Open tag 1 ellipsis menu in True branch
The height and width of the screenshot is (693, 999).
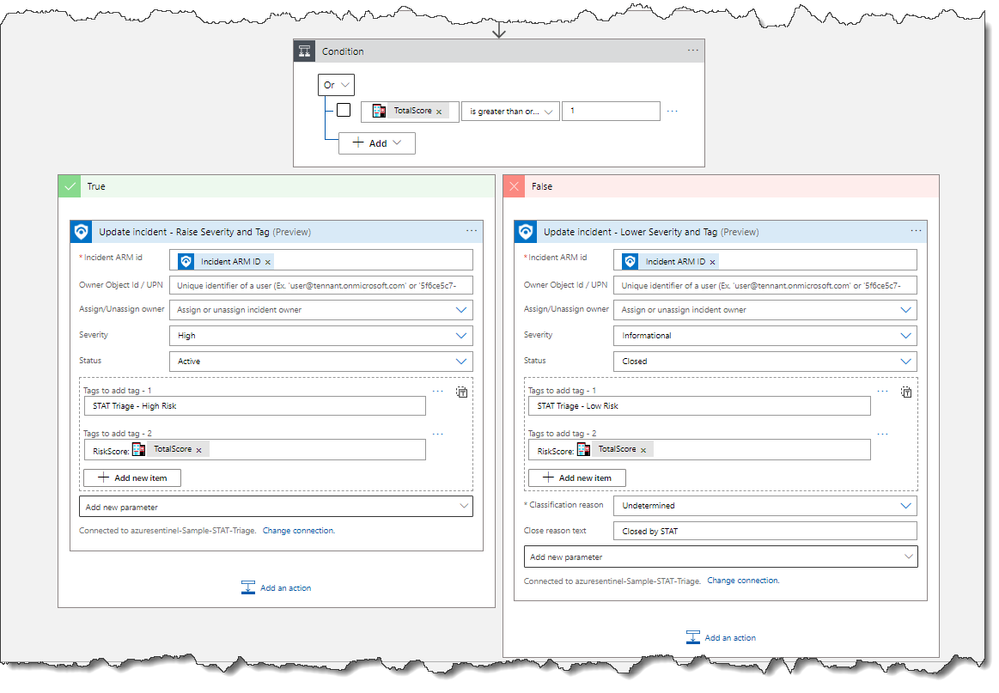tap(438, 391)
